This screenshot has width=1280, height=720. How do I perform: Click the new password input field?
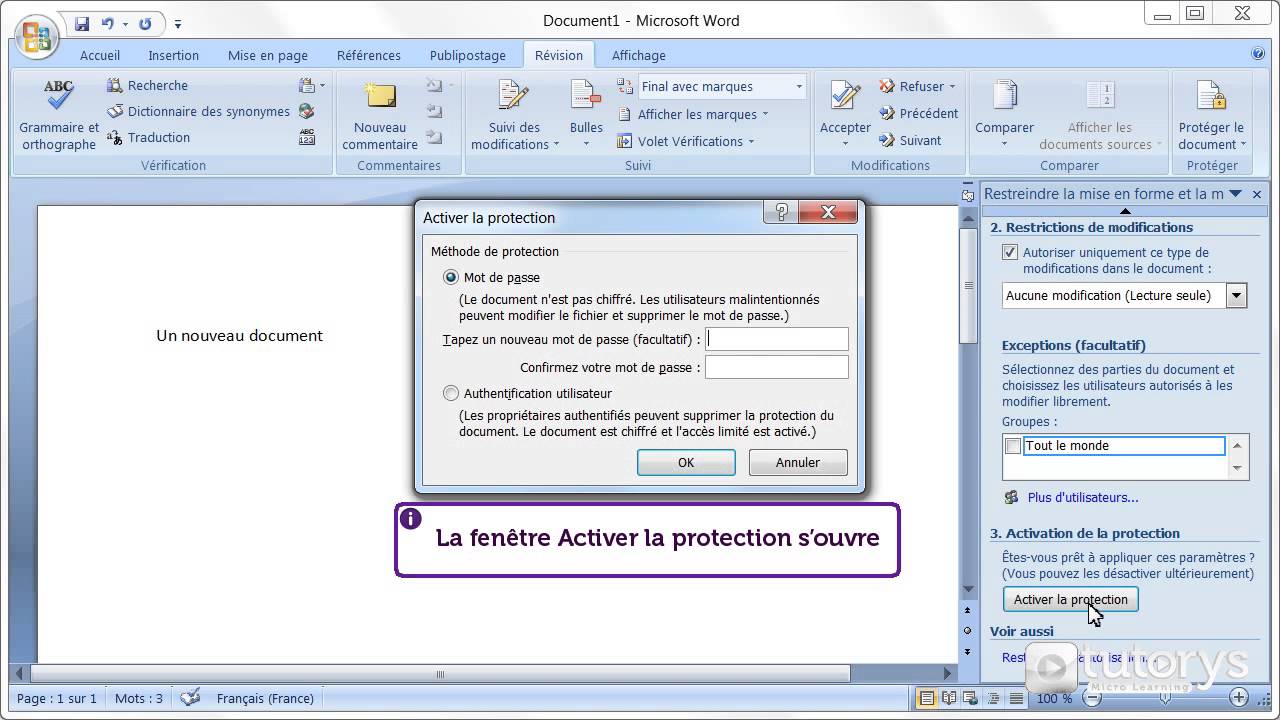[777, 339]
